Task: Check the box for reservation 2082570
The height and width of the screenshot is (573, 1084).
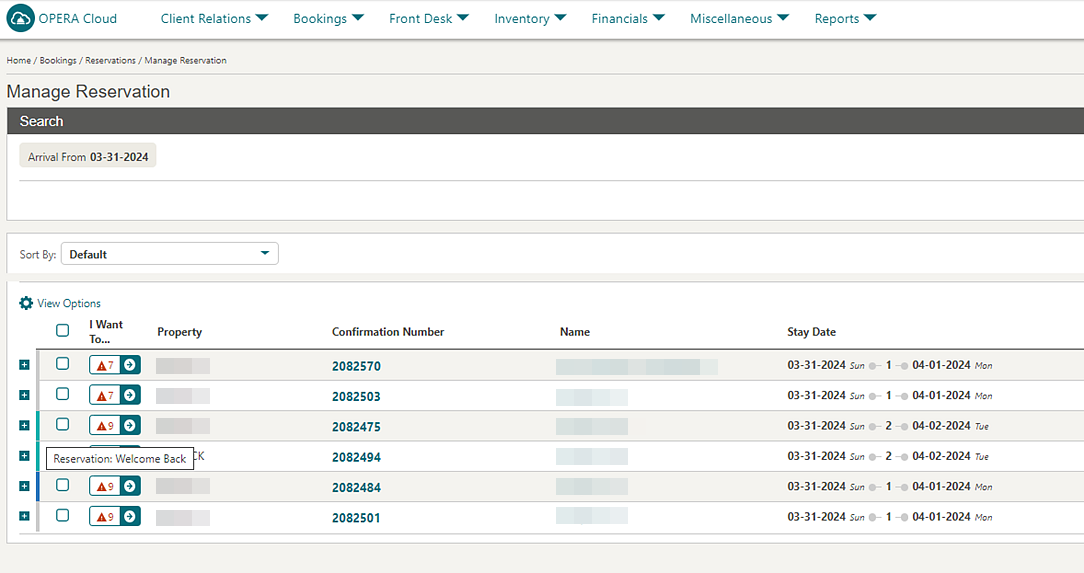Action: click(62, 364)
